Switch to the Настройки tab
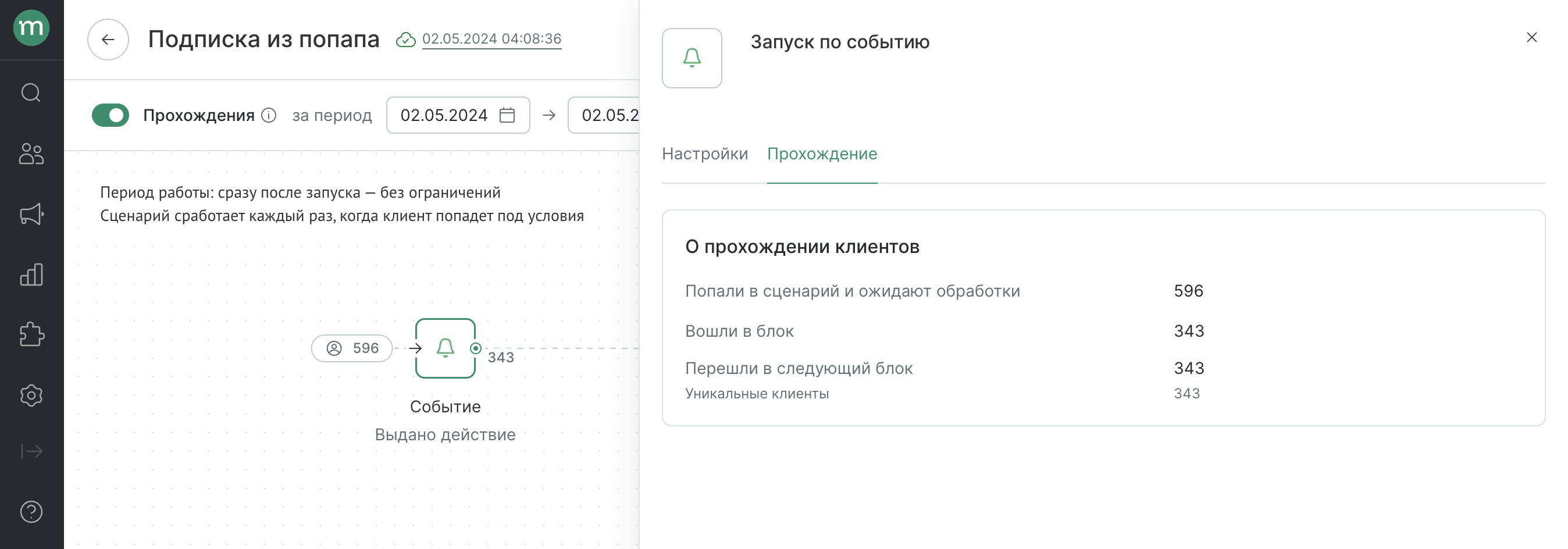 704,154
